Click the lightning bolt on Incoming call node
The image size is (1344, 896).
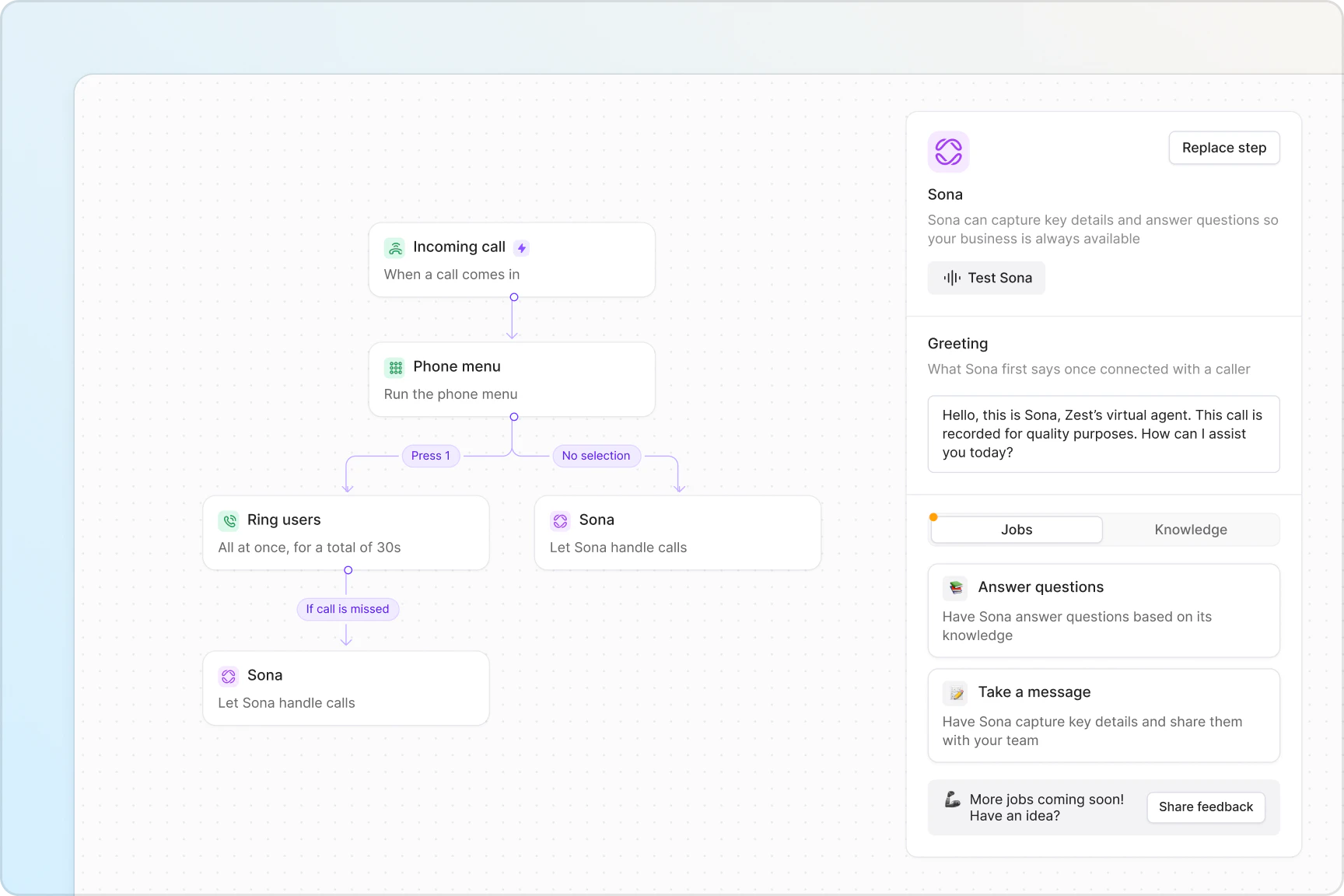click(521, 247)
